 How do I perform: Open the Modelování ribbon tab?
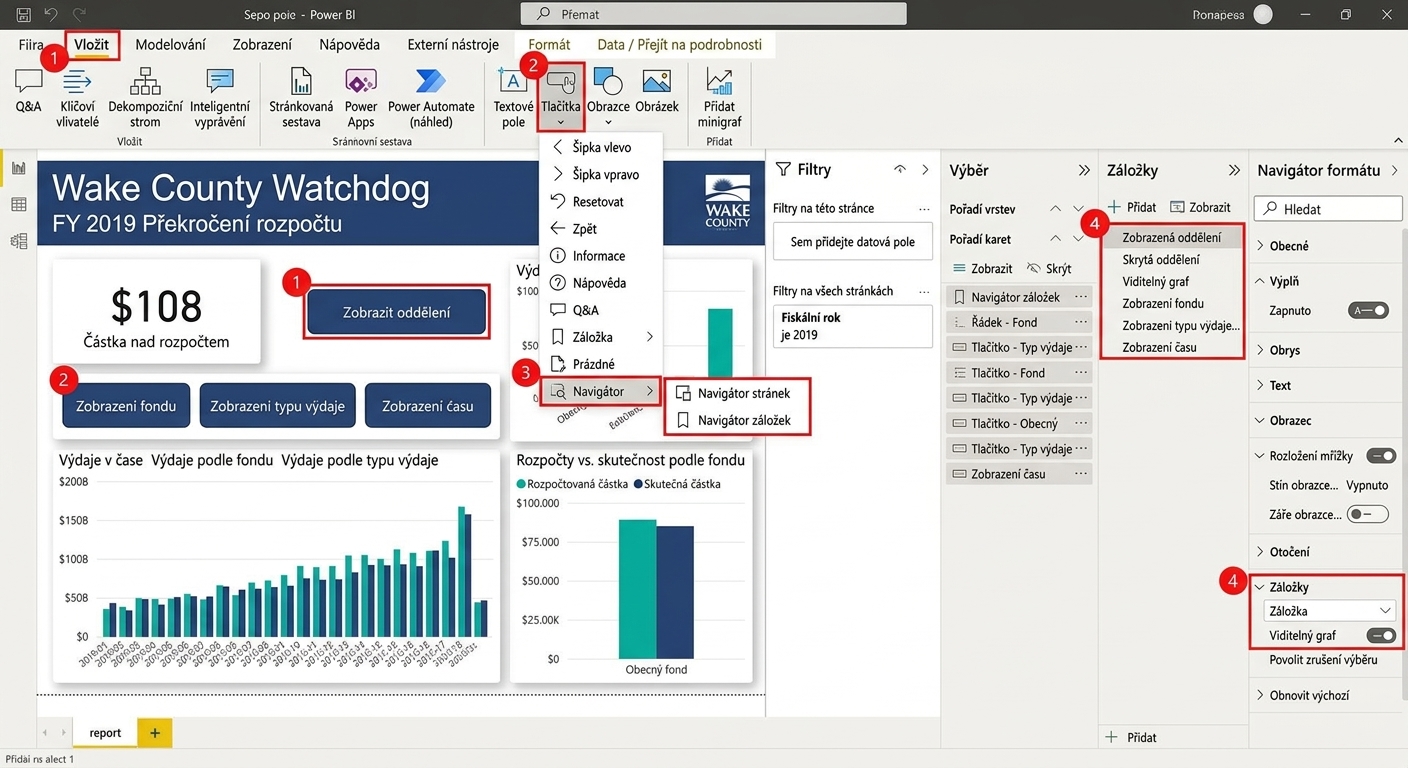[170, 44]
